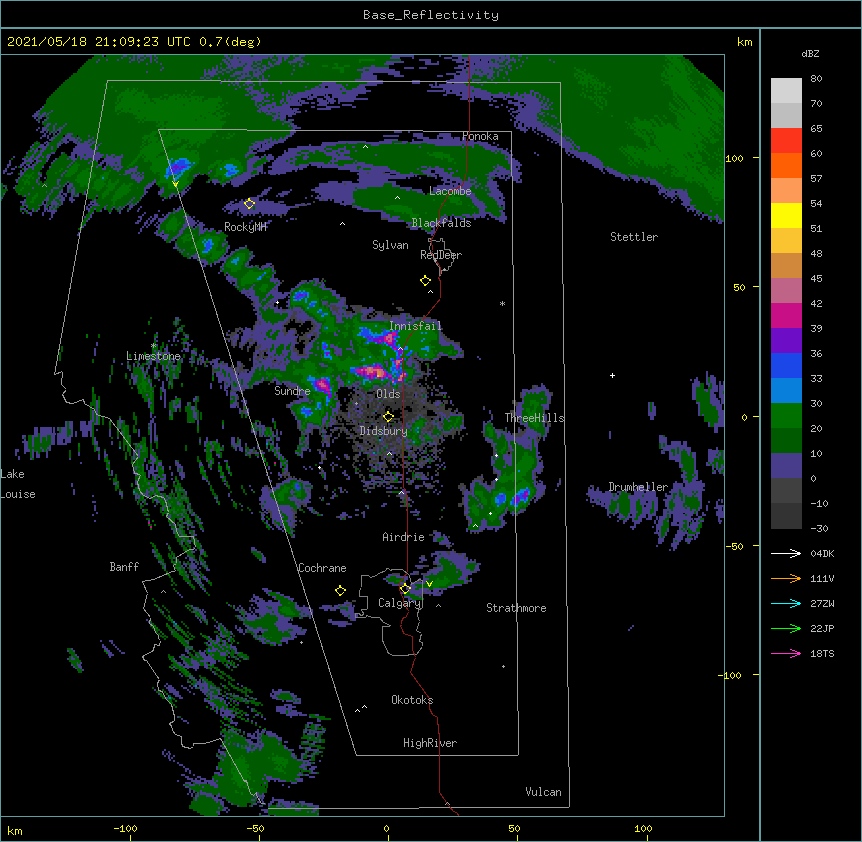Click the yellow V marker east of Calgary
This screenshot has width=862, height=842.
pyautogui.click(x=429, y=584)
